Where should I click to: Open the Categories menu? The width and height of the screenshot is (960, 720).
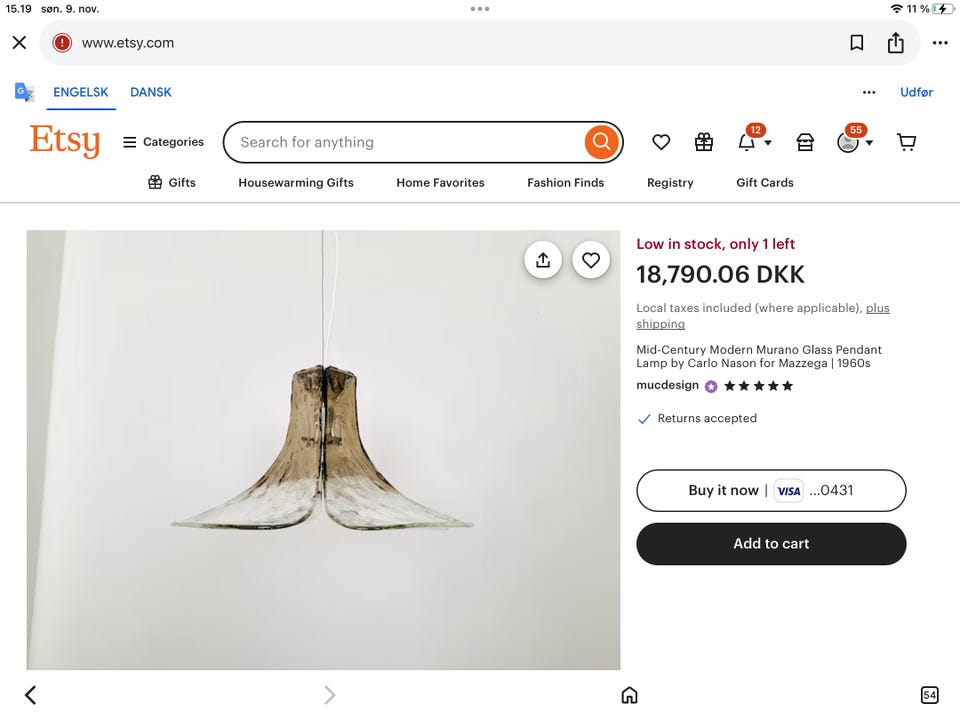click(x=162, y=141)
